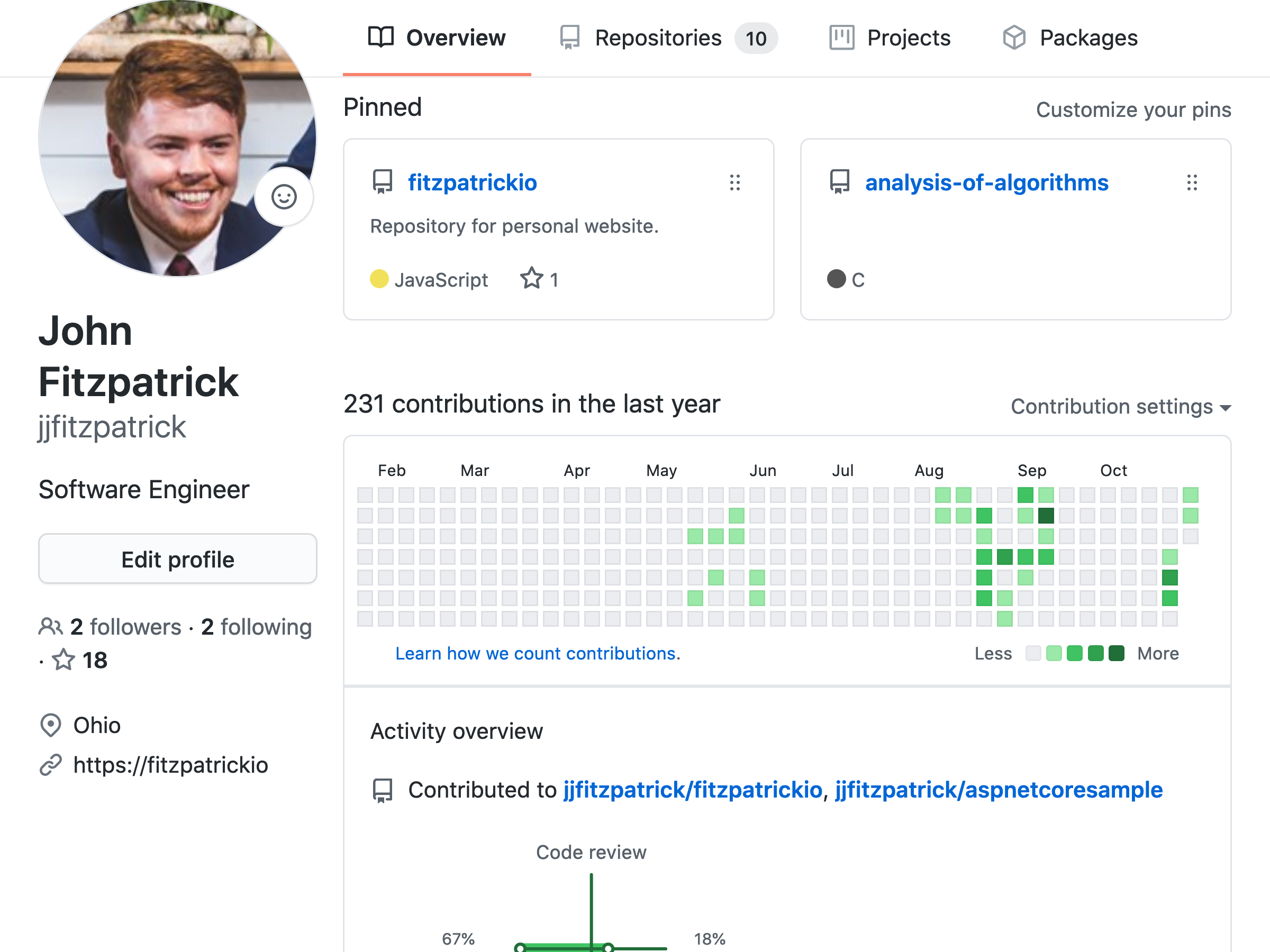Open the Overview tab
This screenshot has width=1270, height=952.
pos(437,38)
